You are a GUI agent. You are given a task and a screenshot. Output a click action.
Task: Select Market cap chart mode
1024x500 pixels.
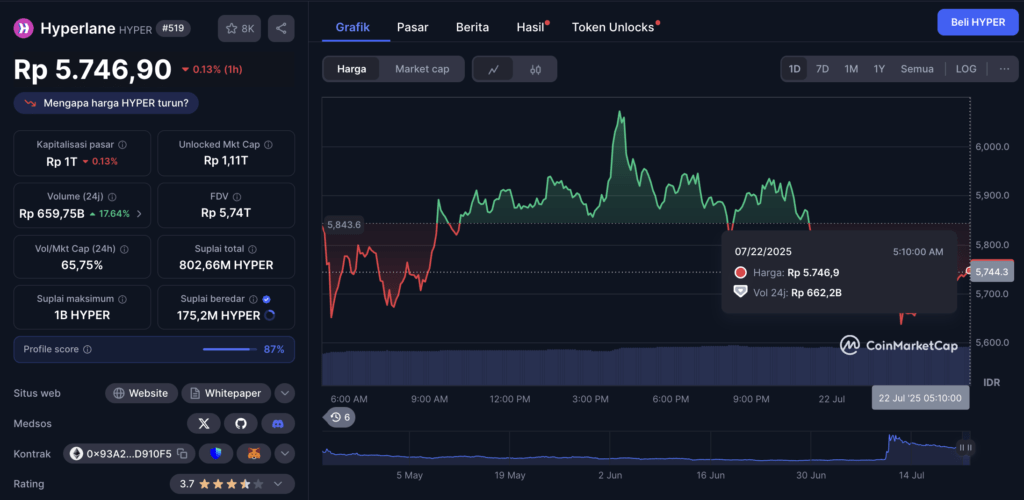[422, 69]
